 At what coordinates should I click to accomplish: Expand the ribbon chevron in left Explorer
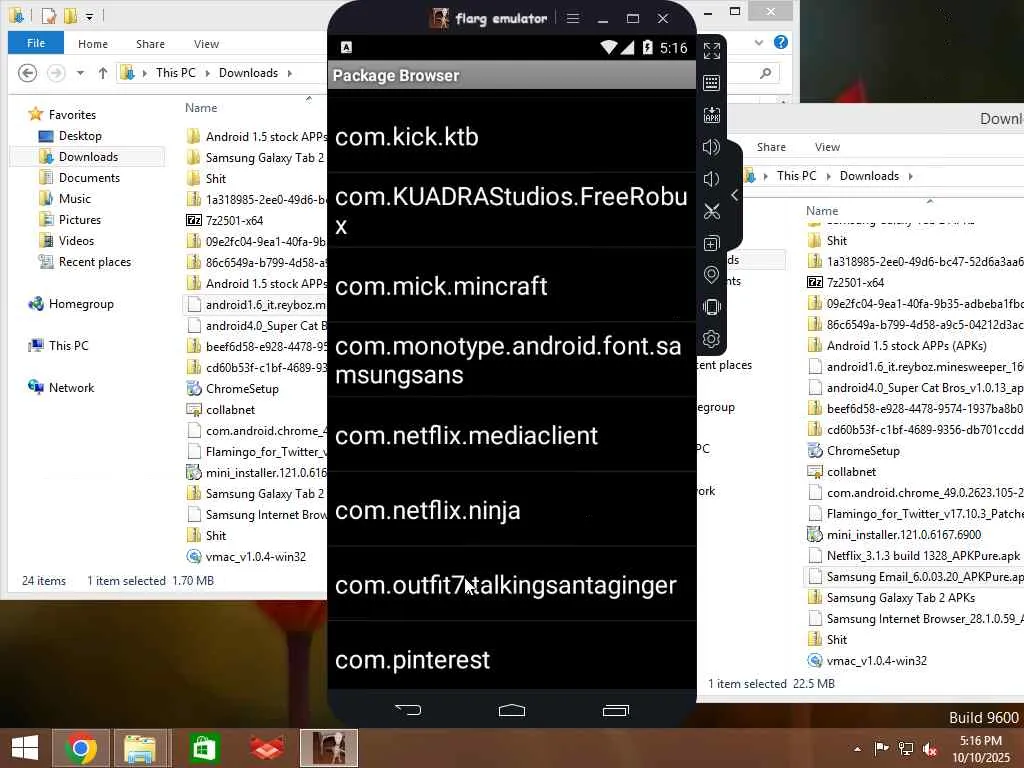click(759, 42)
